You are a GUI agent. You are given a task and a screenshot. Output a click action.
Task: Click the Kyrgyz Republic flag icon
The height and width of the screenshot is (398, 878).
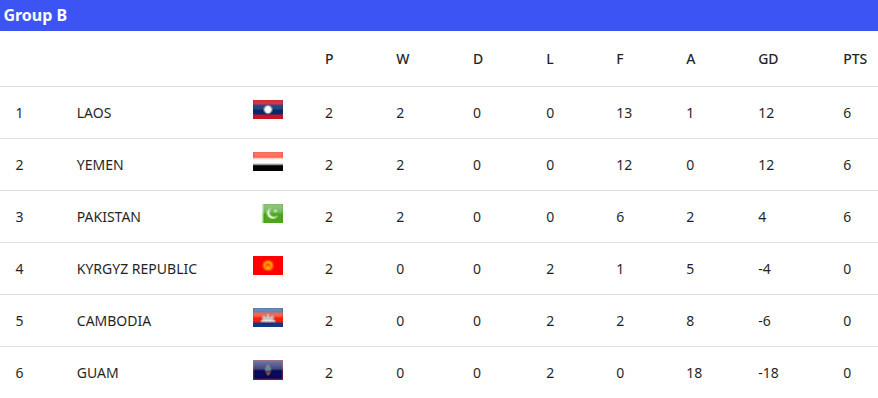point(268,265)
